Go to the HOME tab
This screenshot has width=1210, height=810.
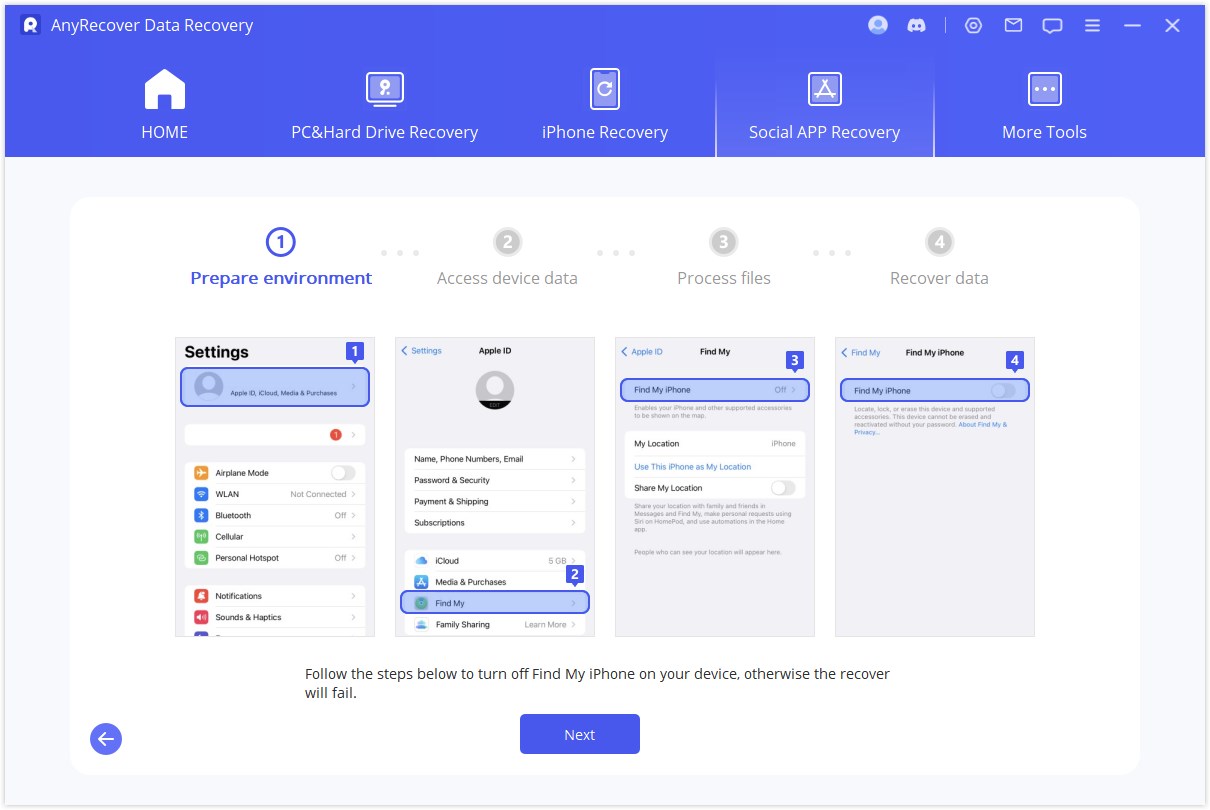coord(165,106)
